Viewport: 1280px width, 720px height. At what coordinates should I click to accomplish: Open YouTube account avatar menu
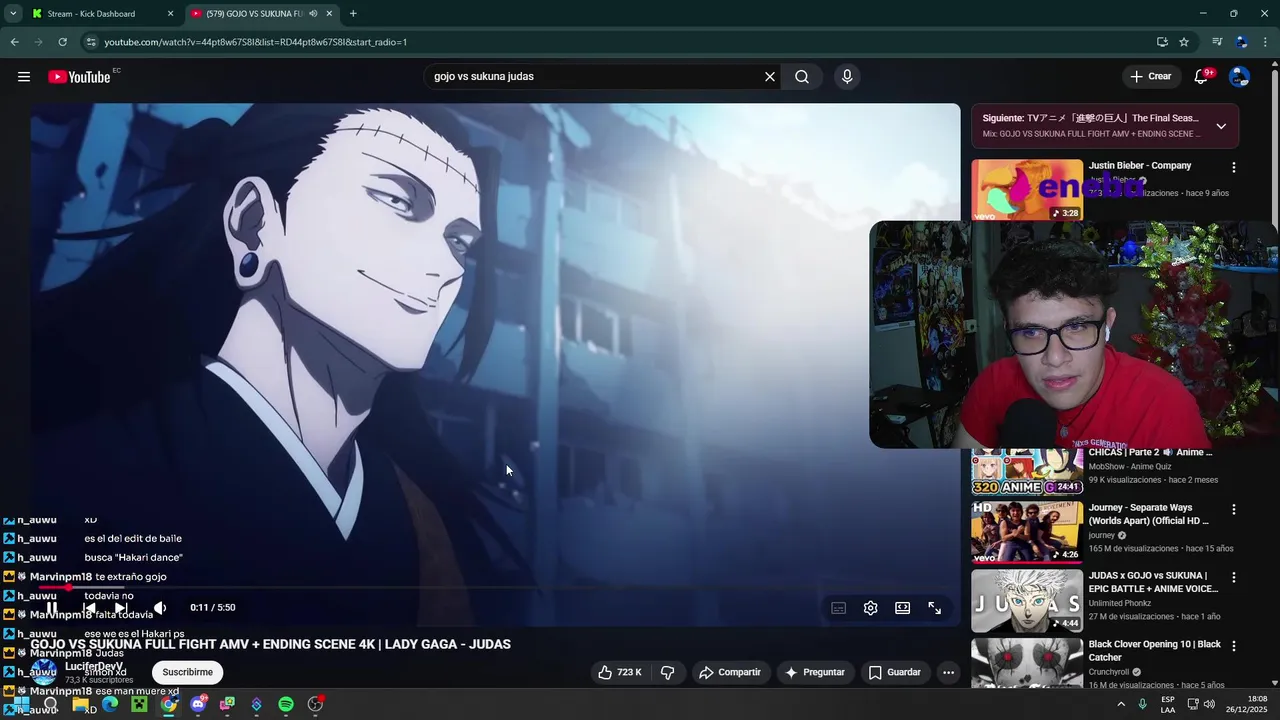click(x=1239, y=77)
